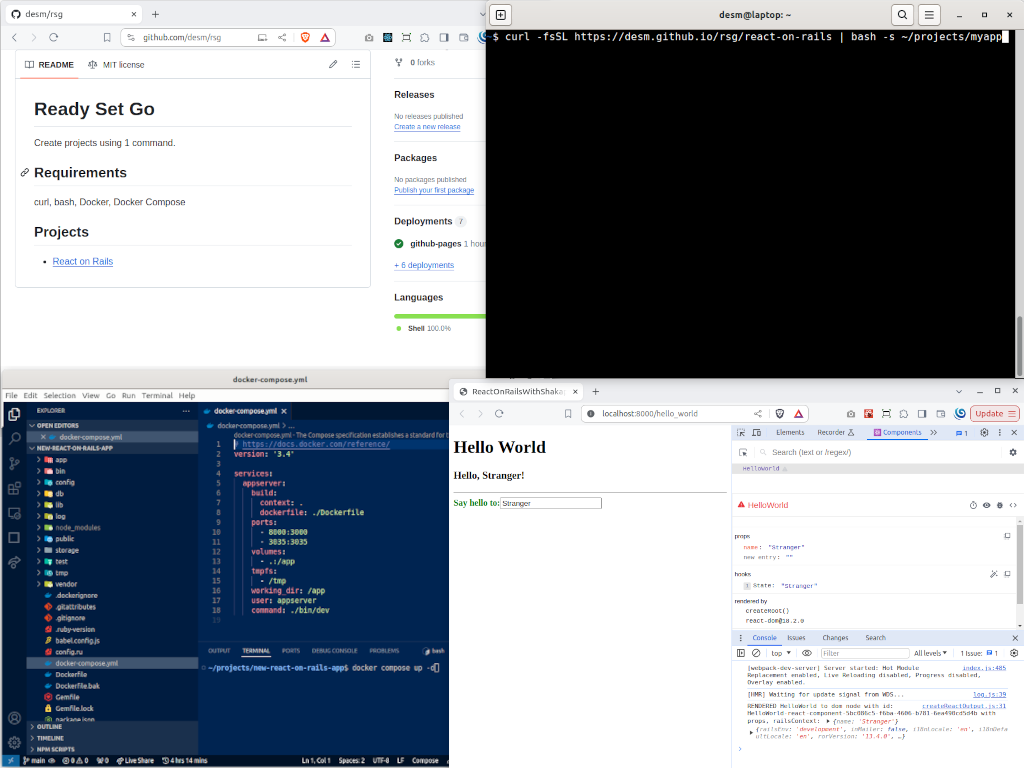The width and height of the screenshot is (1024, 768).
Task: Open the MIT license tab on GitHub
Action: [x=116, y=65]
